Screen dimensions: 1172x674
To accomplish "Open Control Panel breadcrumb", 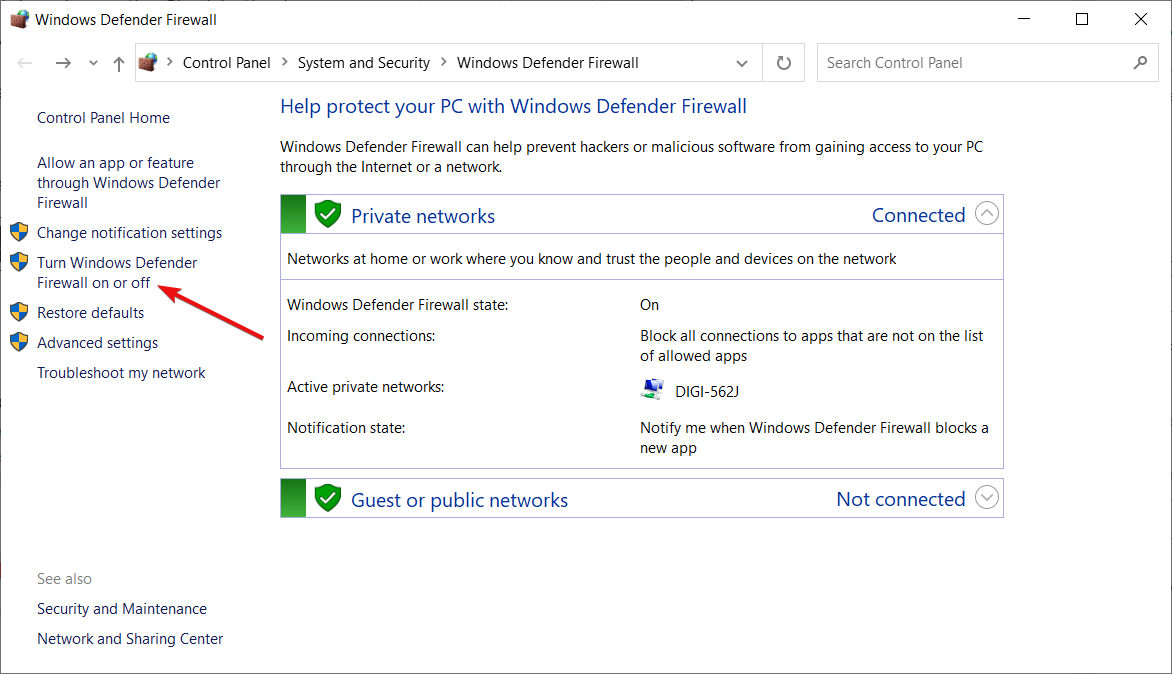I will [x=226, y=63].
